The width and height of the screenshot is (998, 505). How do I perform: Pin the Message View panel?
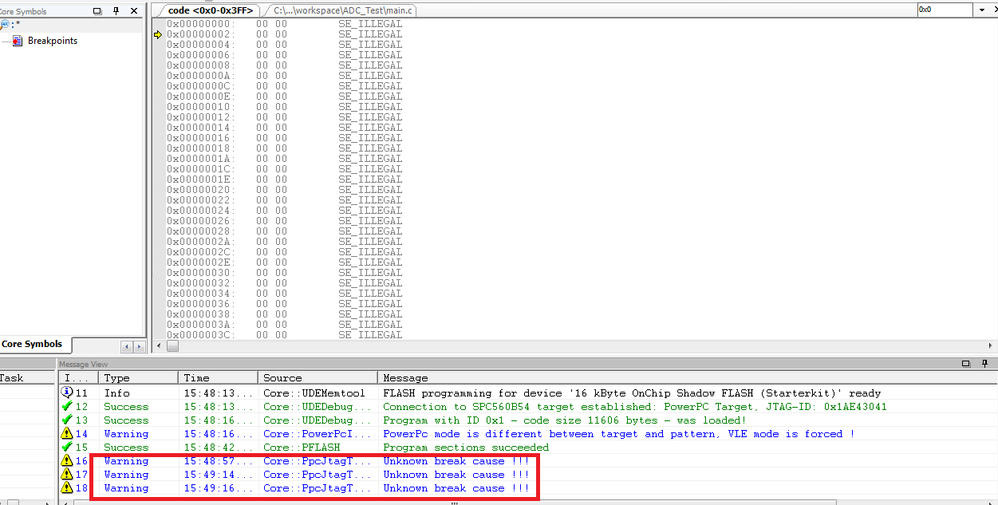985,364
